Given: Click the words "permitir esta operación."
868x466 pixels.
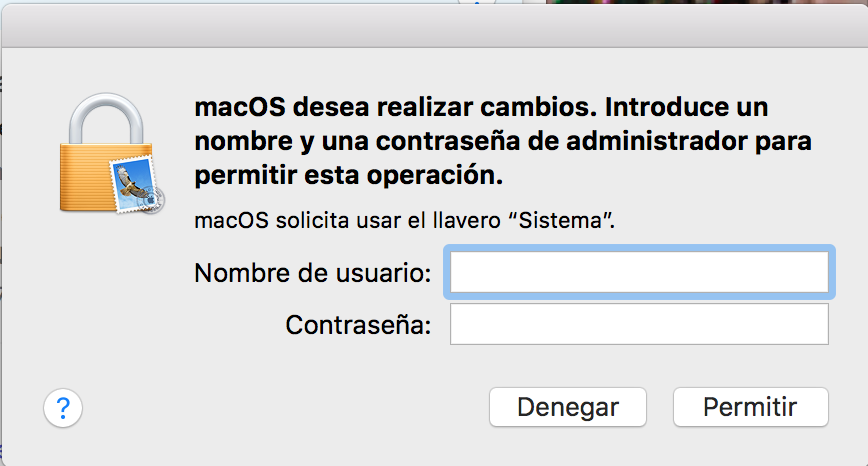Looking at the screenshot, I should point(347,175).
